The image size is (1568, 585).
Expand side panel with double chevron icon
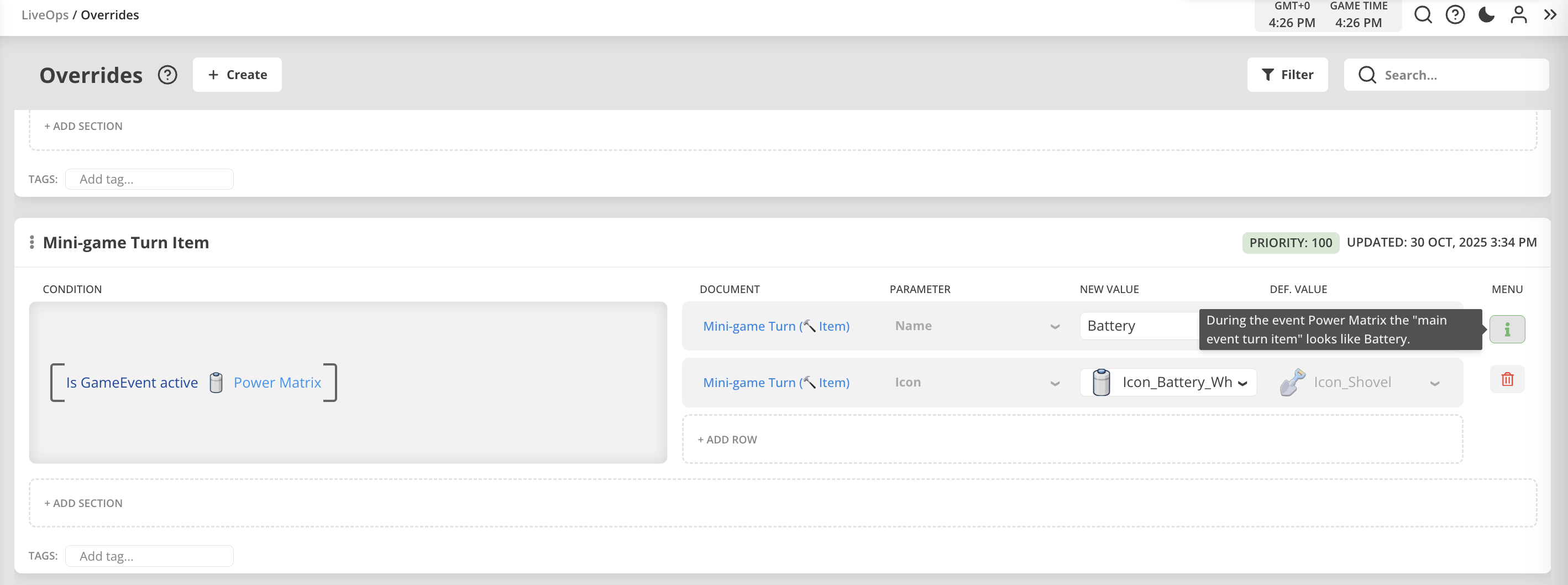pyautogui.click(x=1550, y=14)
